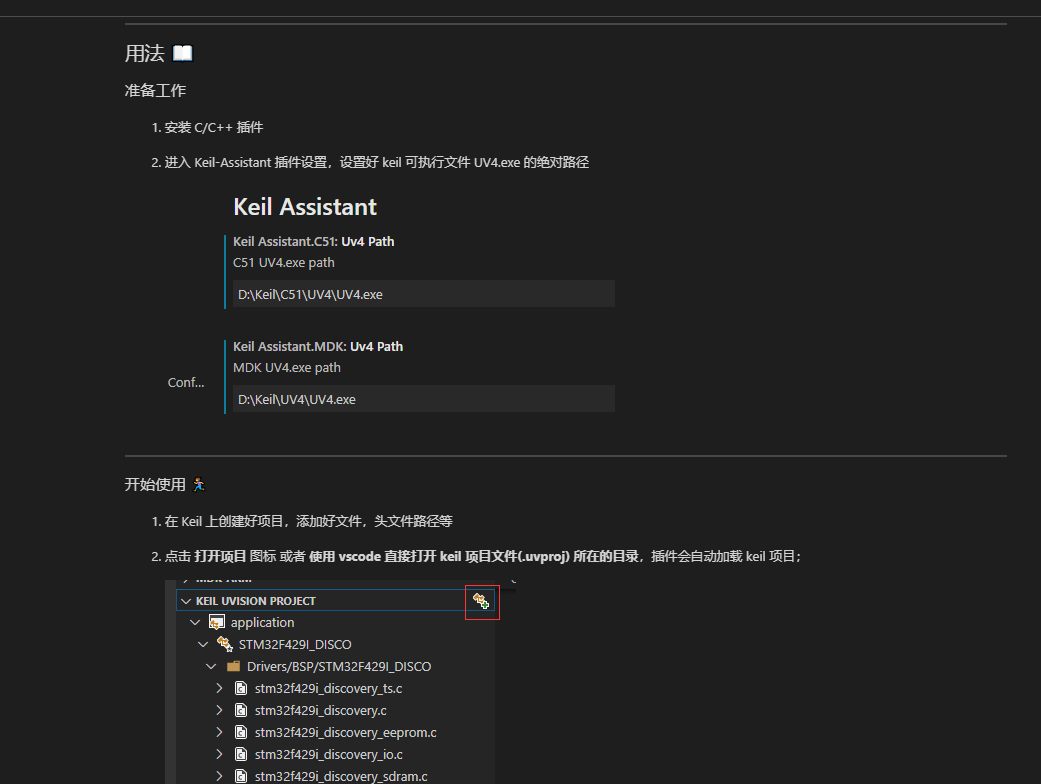Click the Keil Assistant.MDK: Uv4 Path label

coord(318,347)
